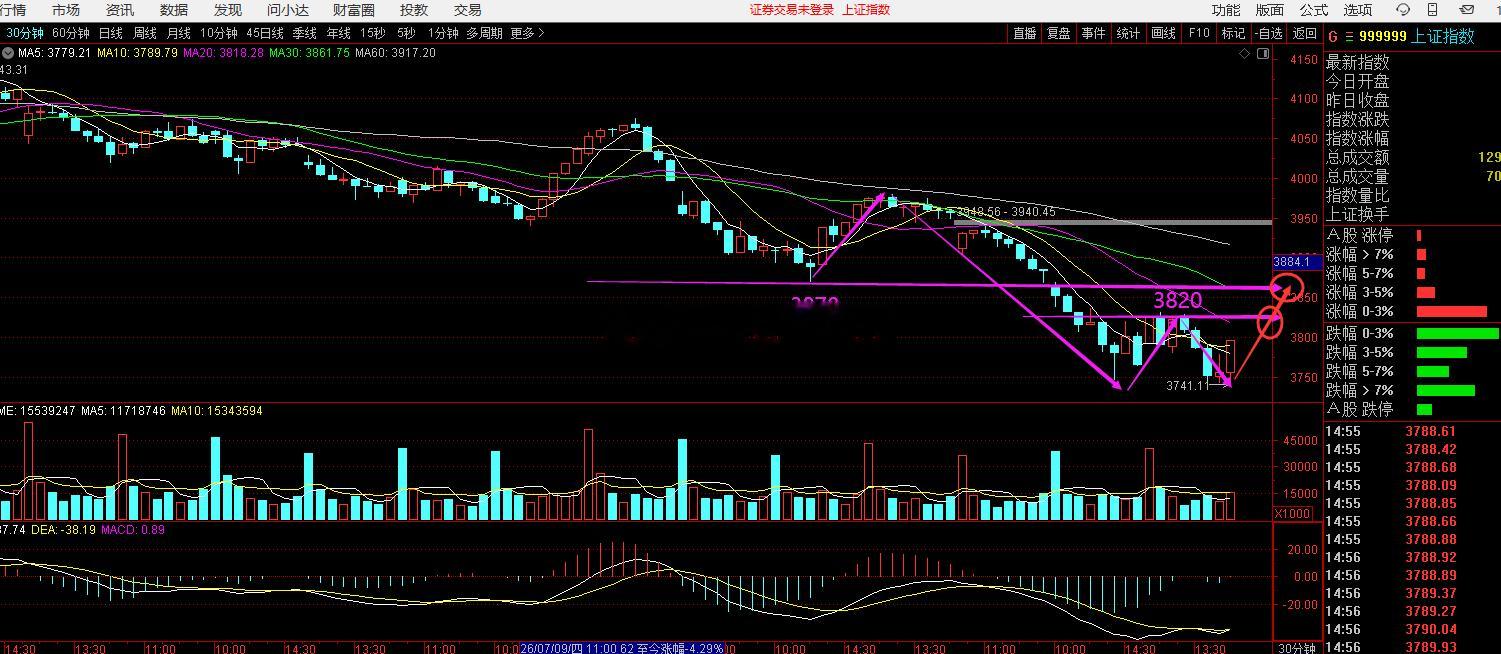The image size is (1501, 654).
Task: Click the blue 3884.1 price marker
Action: coord(1291,262)
